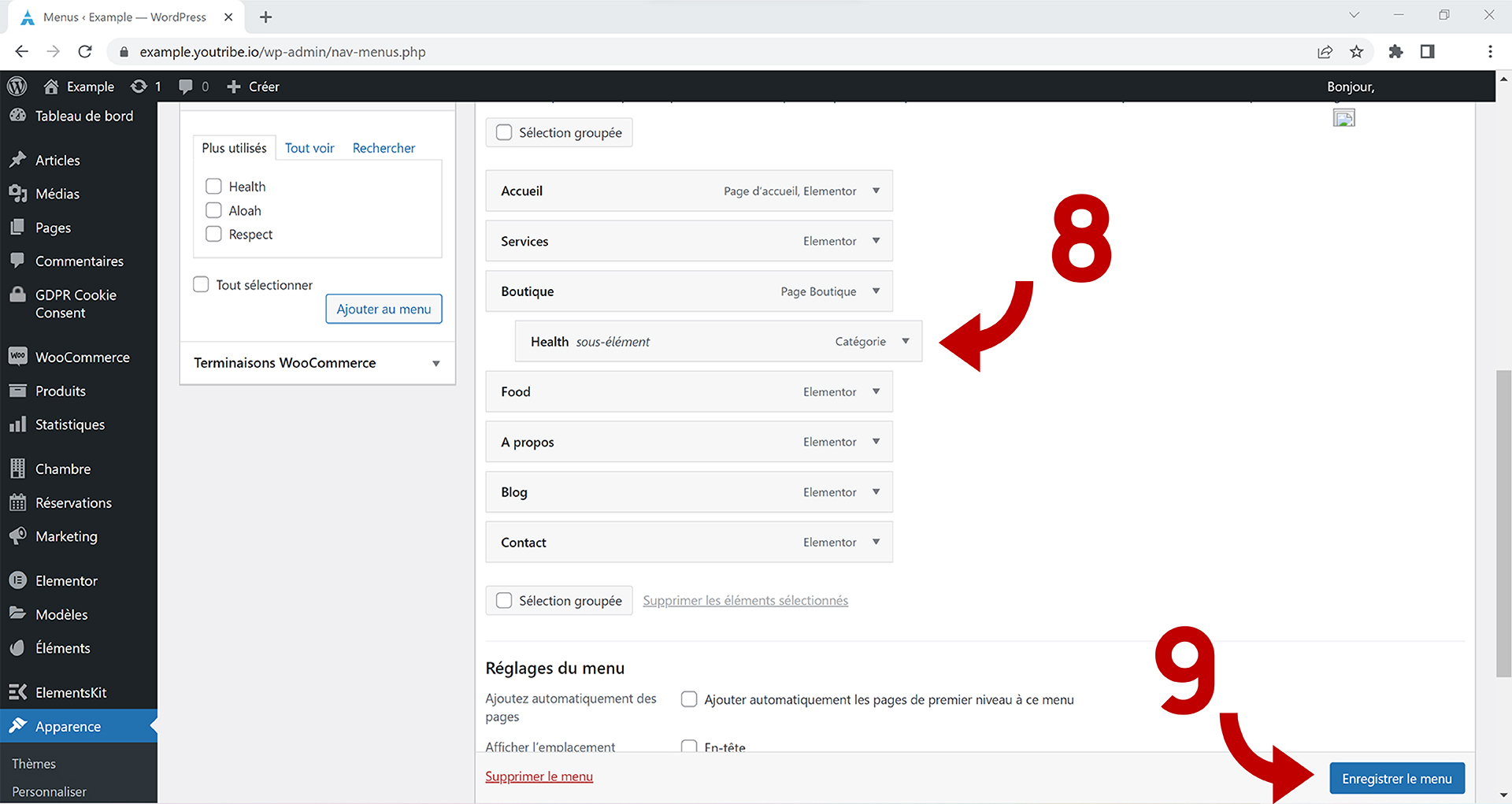The image size is (1512, 804).
Task: Click Enregistrer le menu
Action: pyautogui.click(x=1396, y=778)
